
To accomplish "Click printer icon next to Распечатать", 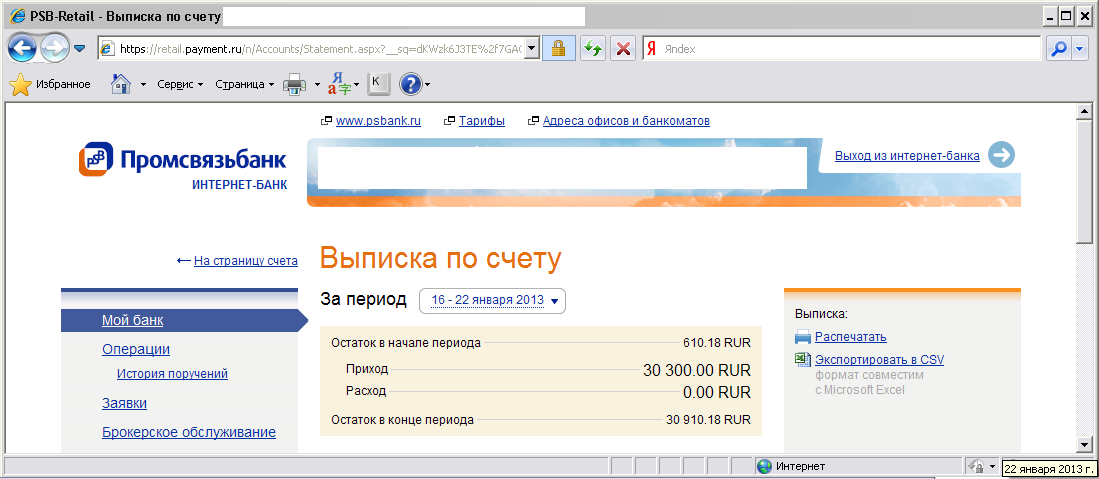I will click(x=803, y=337).
